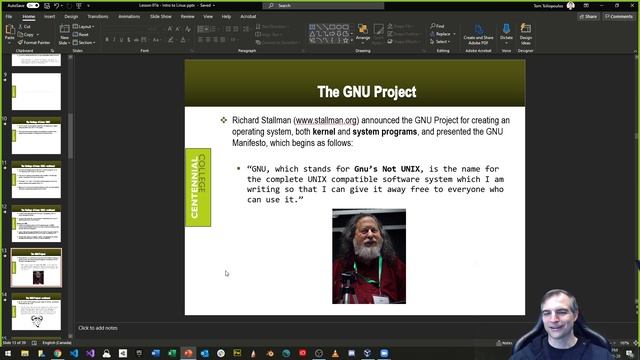The width and height of the screenshot is (640, 360).
Task: Open Outlook from the taskbar
Action: point(204,353)
